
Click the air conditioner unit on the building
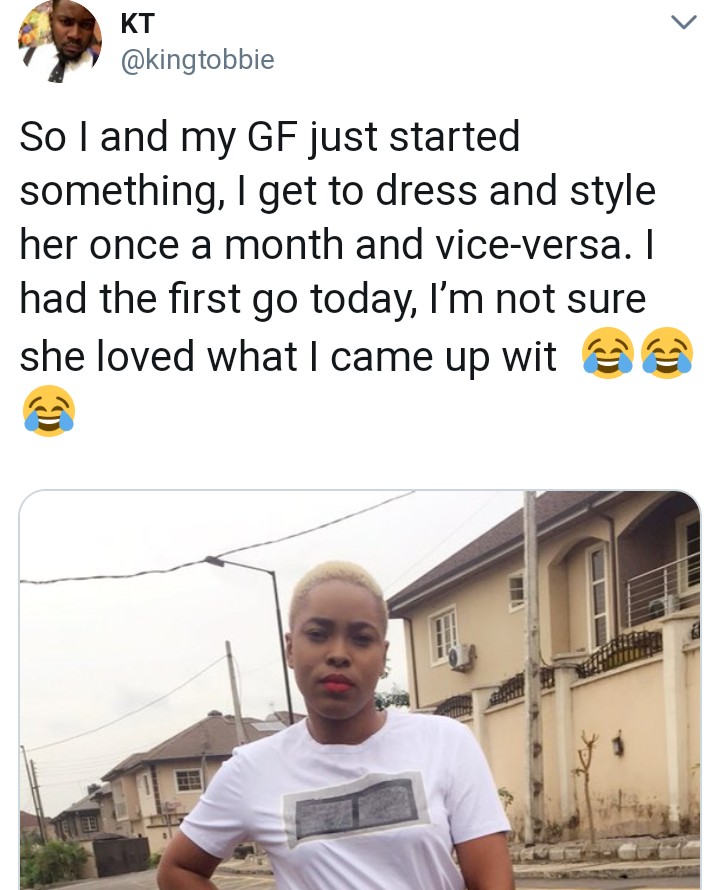click(x=461, y=657)
